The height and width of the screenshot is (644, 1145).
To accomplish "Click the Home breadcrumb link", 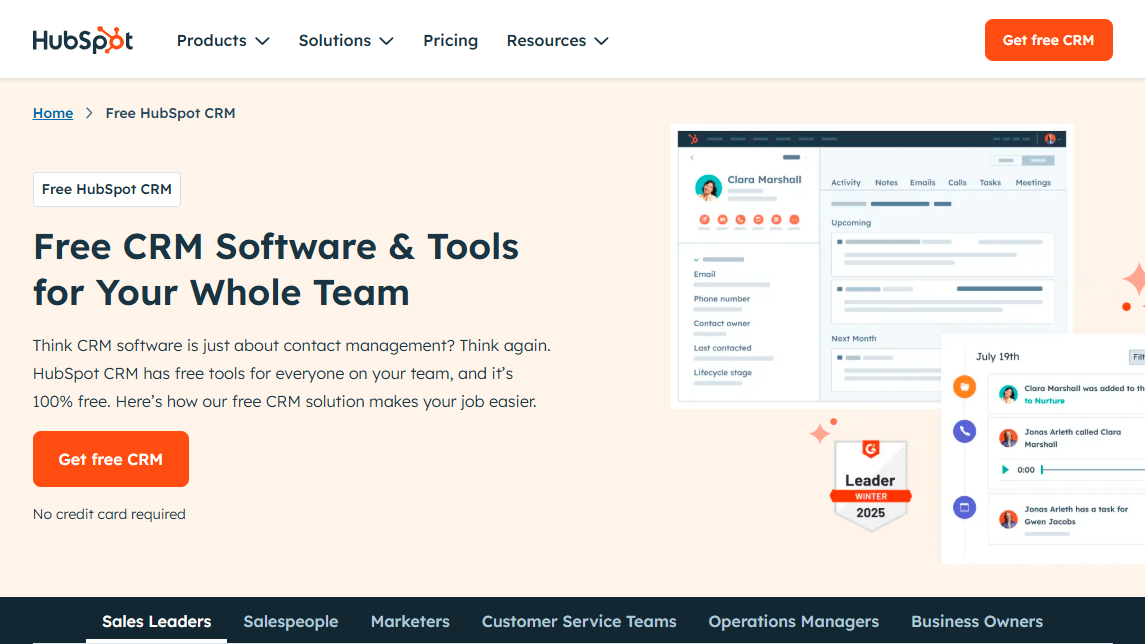I will 53,113.
